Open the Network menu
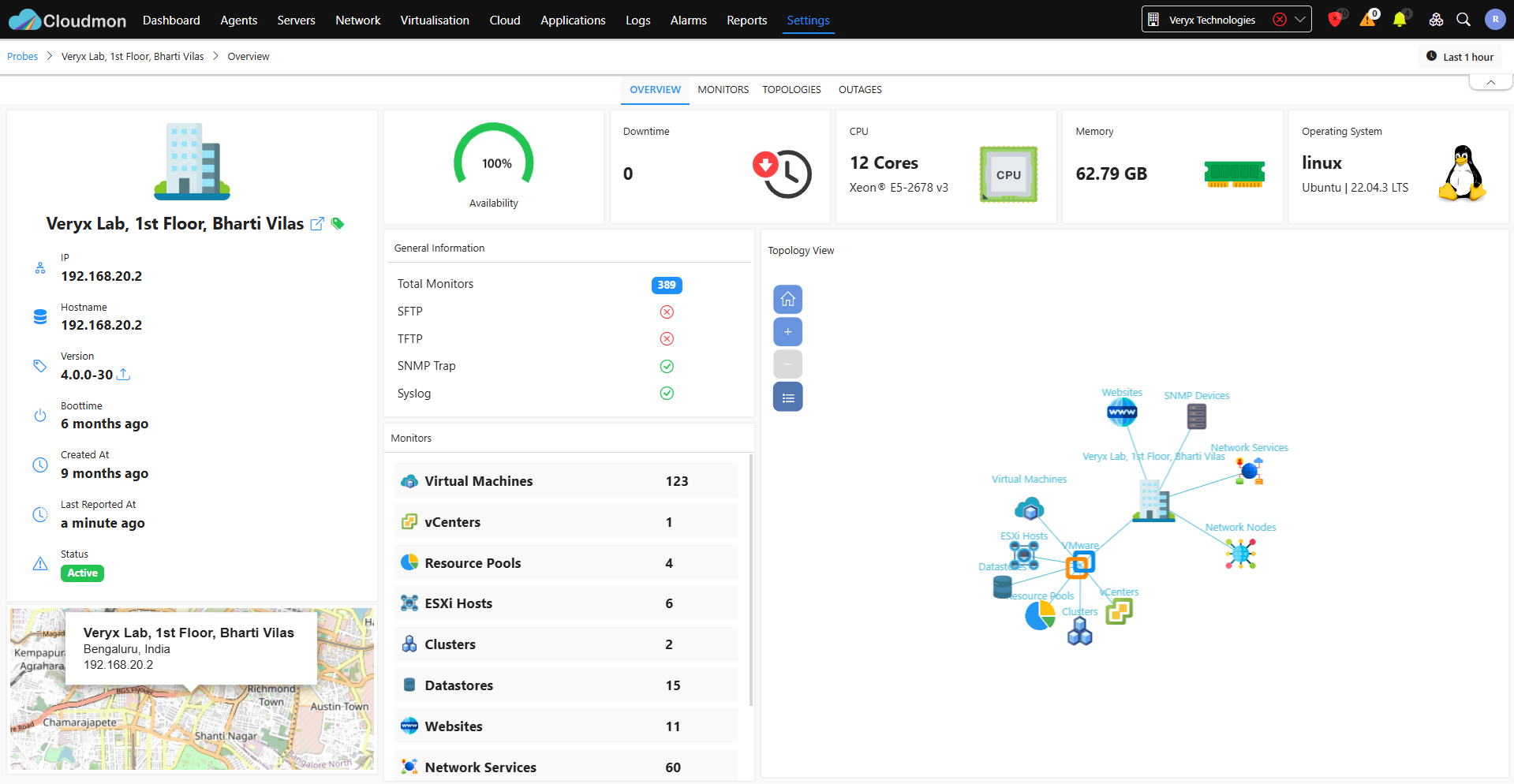Viewport: 1514px width, 784px height. click(x=357, y=20)
